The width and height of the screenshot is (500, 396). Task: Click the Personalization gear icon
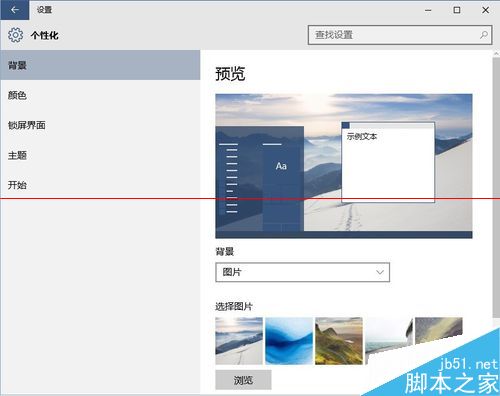click(15, 35)
